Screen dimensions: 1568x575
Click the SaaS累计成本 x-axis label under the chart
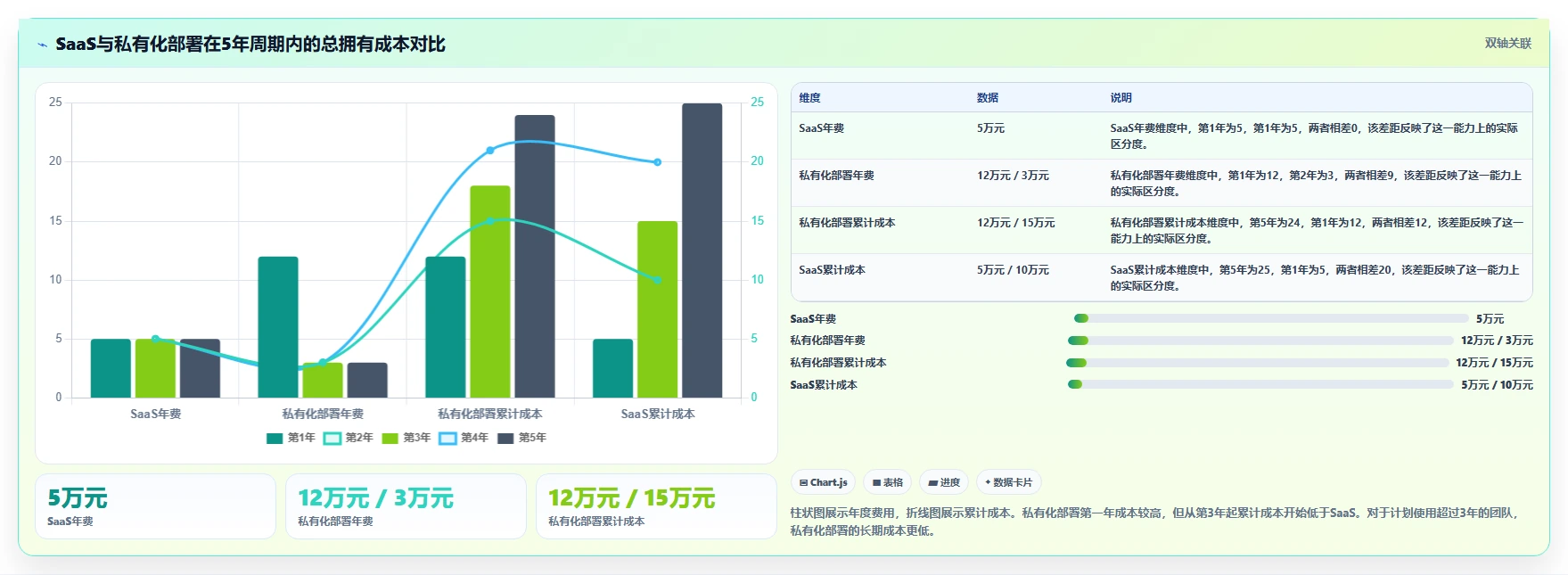tap(658, 414)
